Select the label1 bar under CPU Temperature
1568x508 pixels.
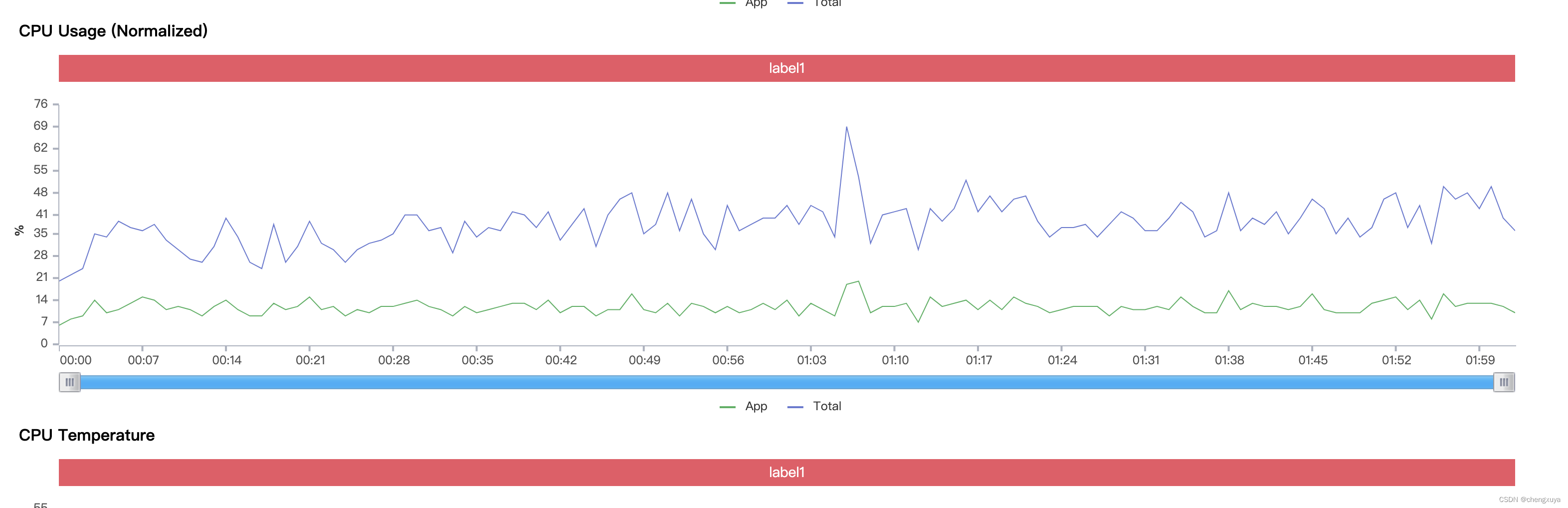[786, 472]
